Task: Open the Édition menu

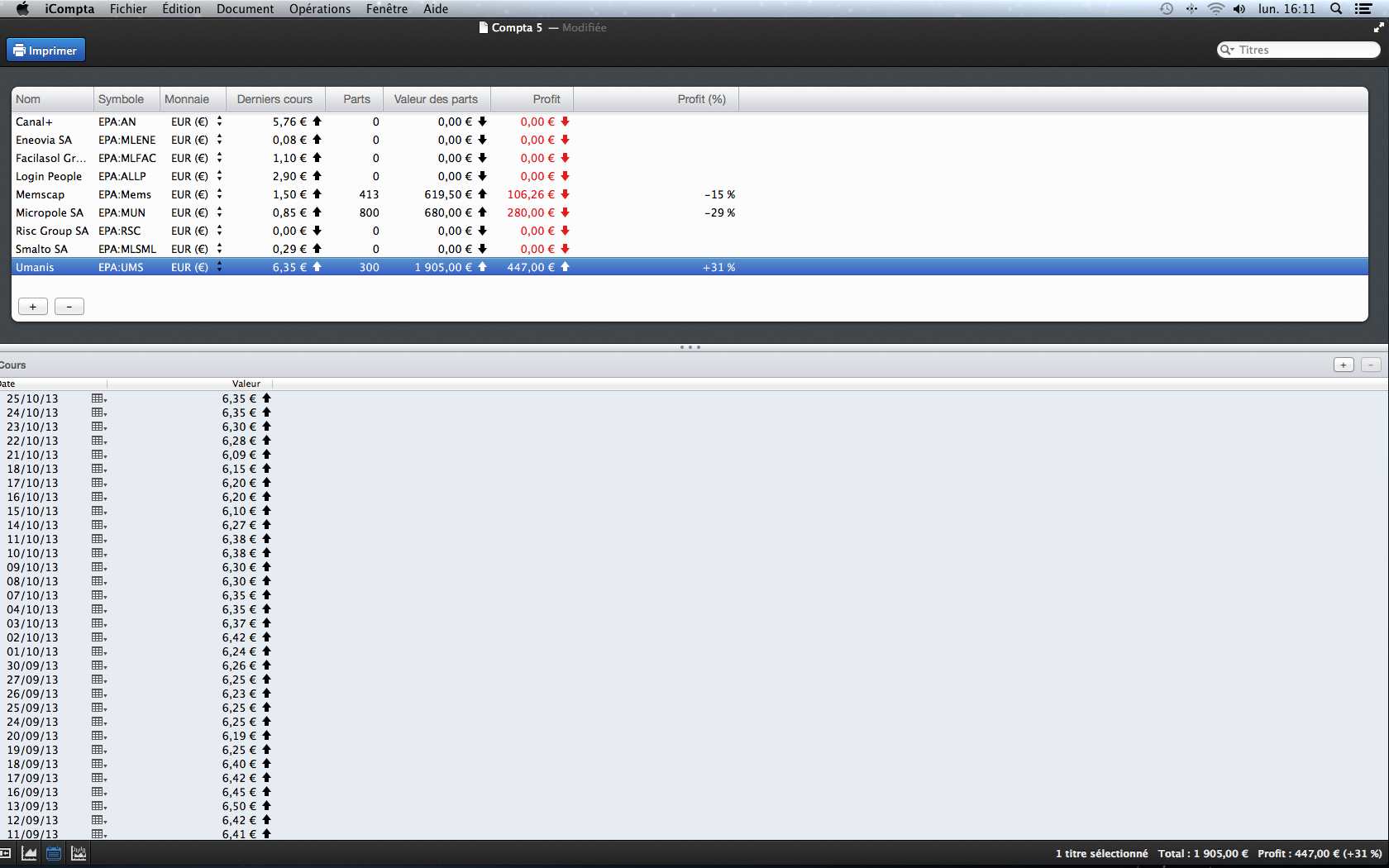Action: pos(181,9)
